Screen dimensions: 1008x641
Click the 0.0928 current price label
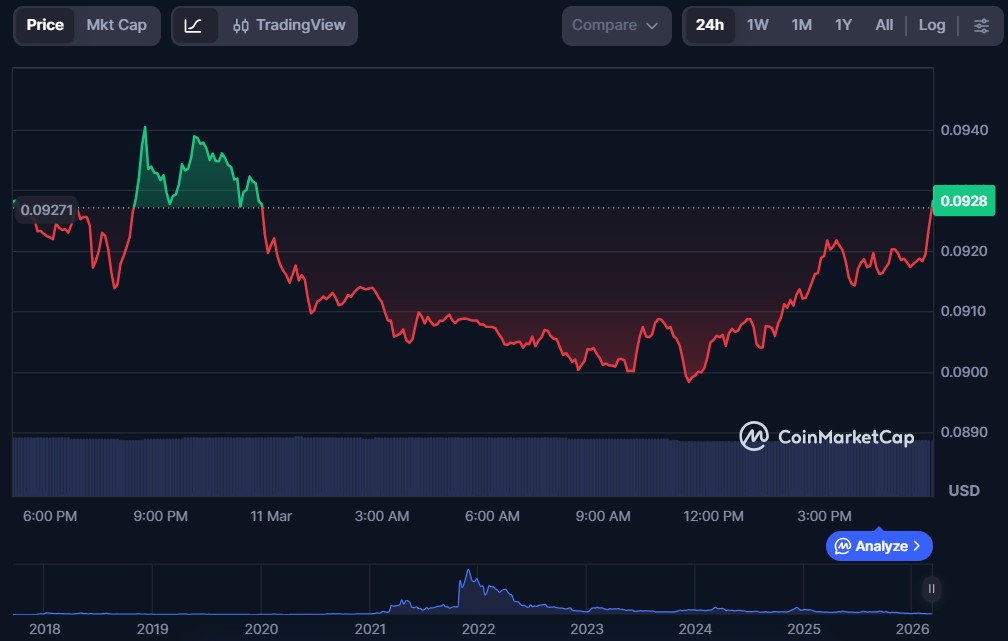(x=963, y=201)
